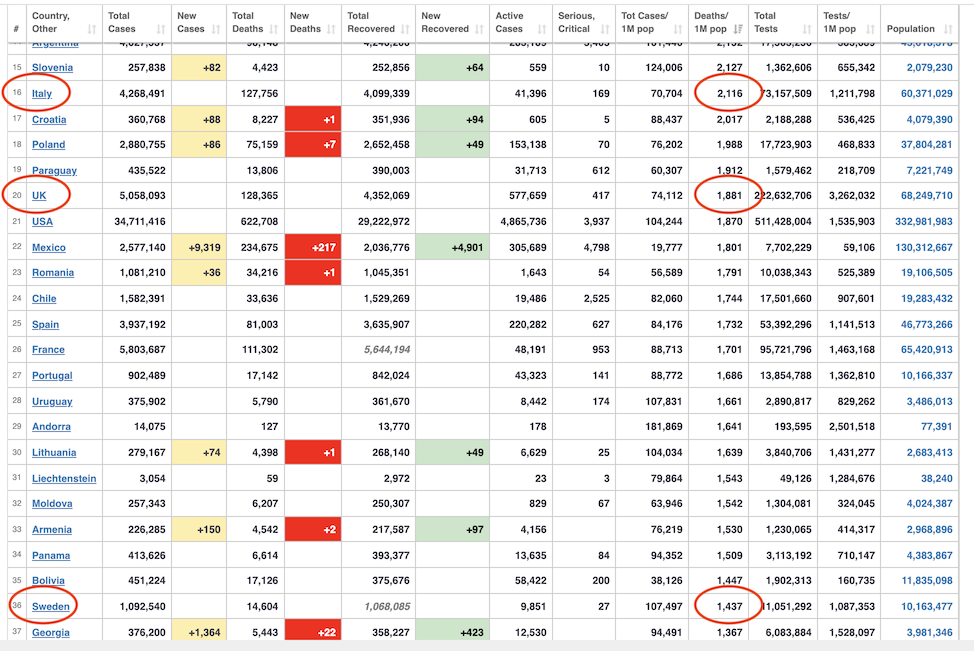Sort by the Country, Other column

[x=64, y=23]
